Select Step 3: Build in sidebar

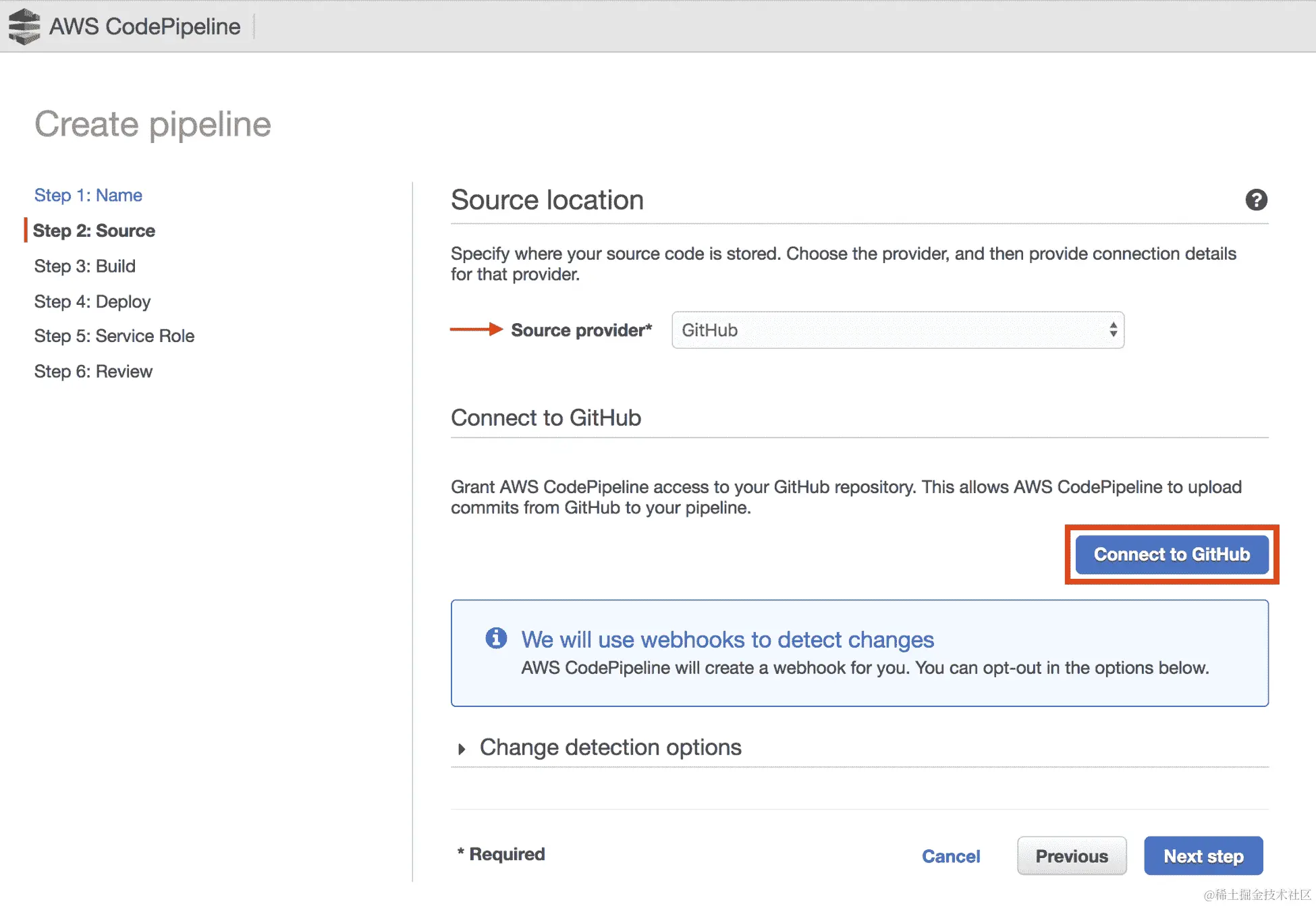click(85, 266)
